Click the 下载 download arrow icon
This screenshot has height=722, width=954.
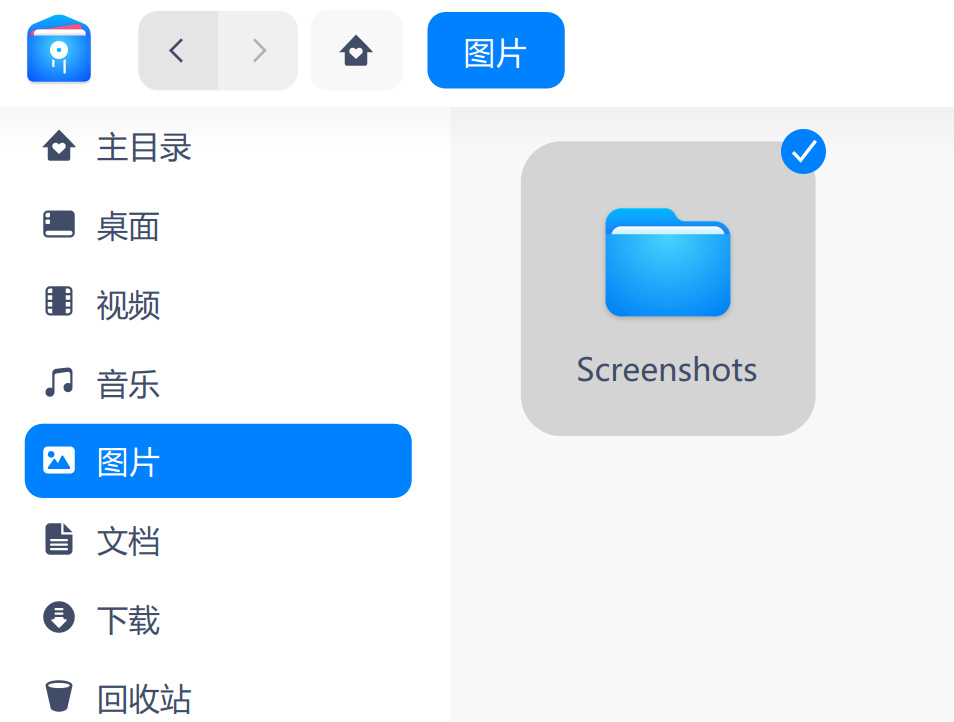pyautogui.click(x=59, y=618)
